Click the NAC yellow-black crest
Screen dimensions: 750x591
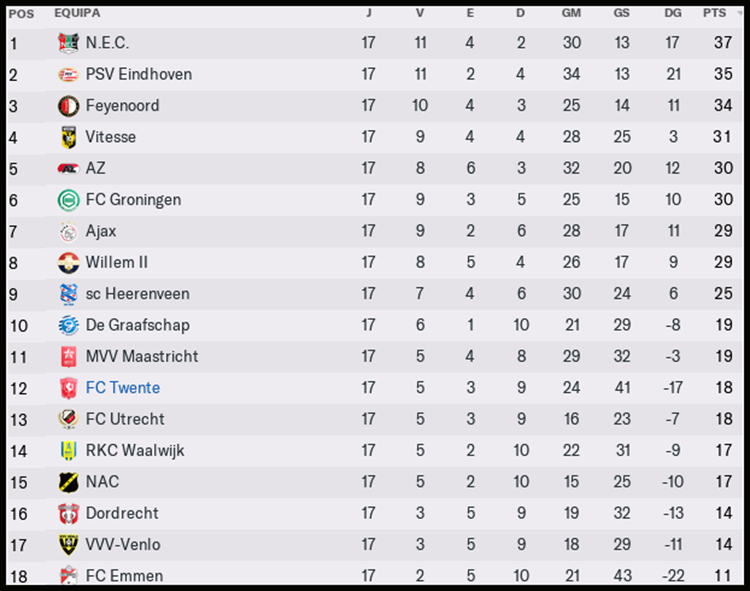(x=68, y=482)
